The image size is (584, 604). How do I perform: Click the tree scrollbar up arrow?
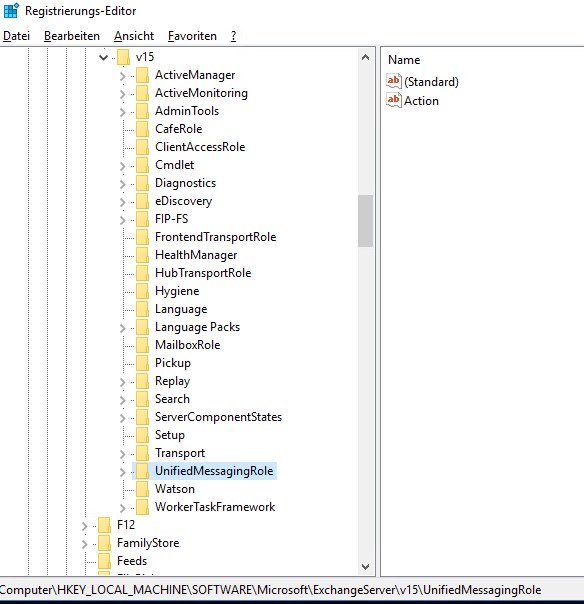click(365, 58)
